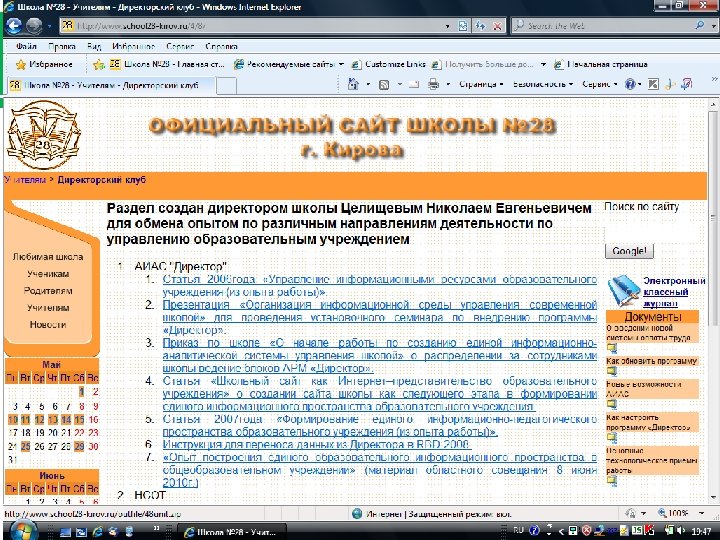Open the recent pages dropdown beside Forward

pyautogui.click(x=49, y=26)
